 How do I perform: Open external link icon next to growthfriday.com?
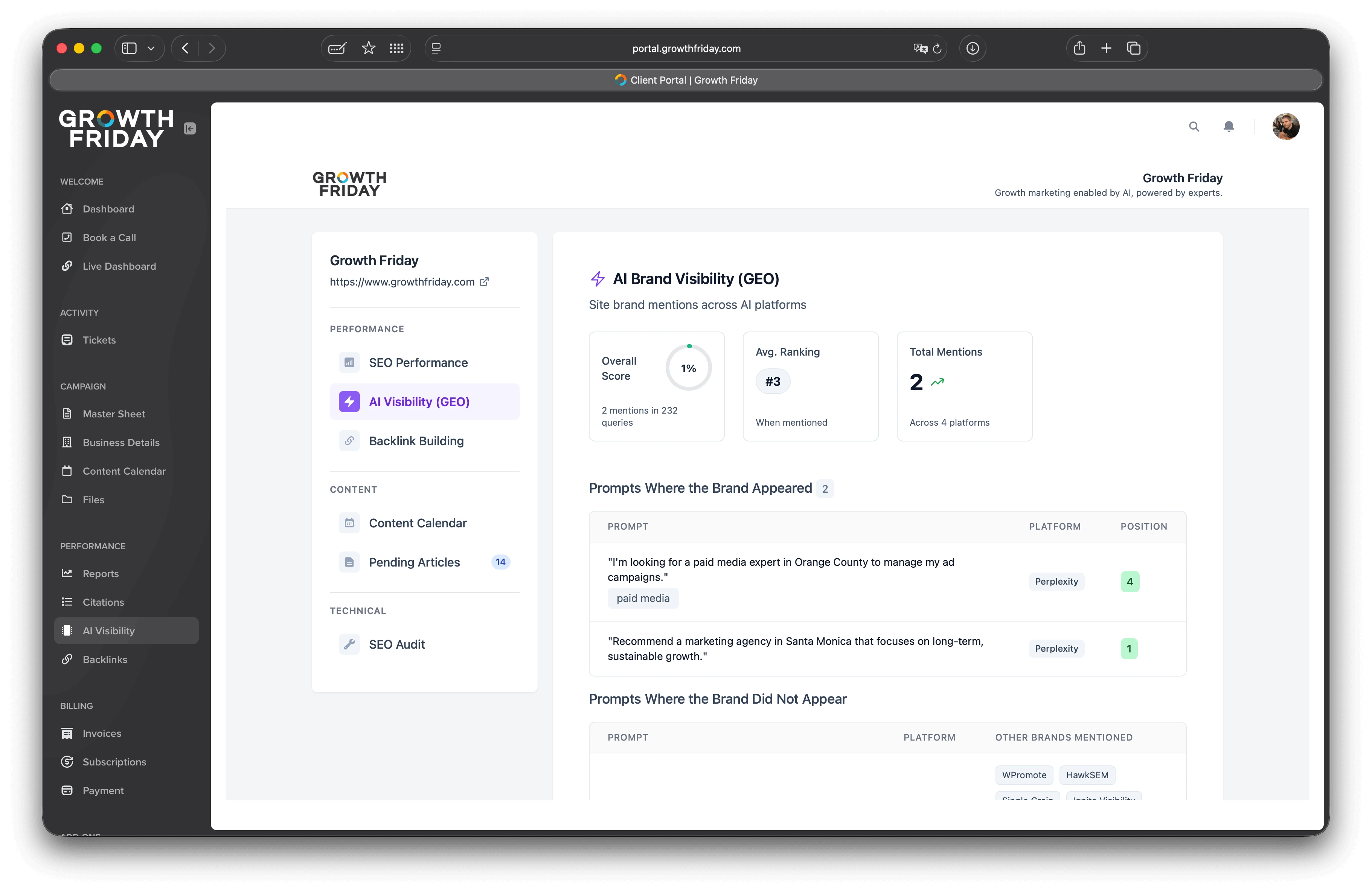(x=484, y=282)
